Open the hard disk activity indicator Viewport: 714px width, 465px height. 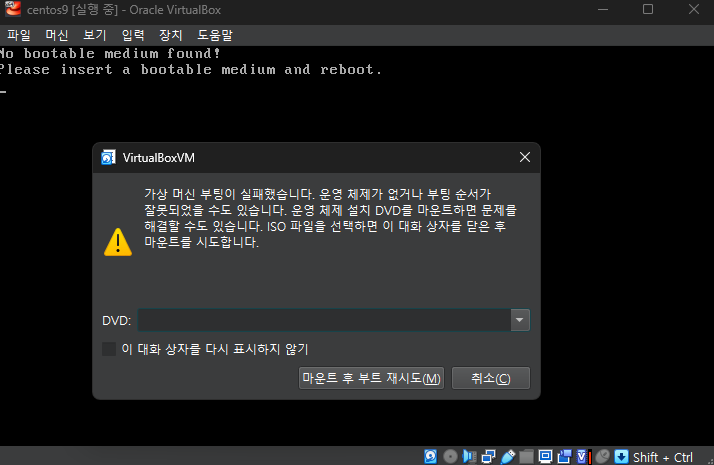point(431,456)
